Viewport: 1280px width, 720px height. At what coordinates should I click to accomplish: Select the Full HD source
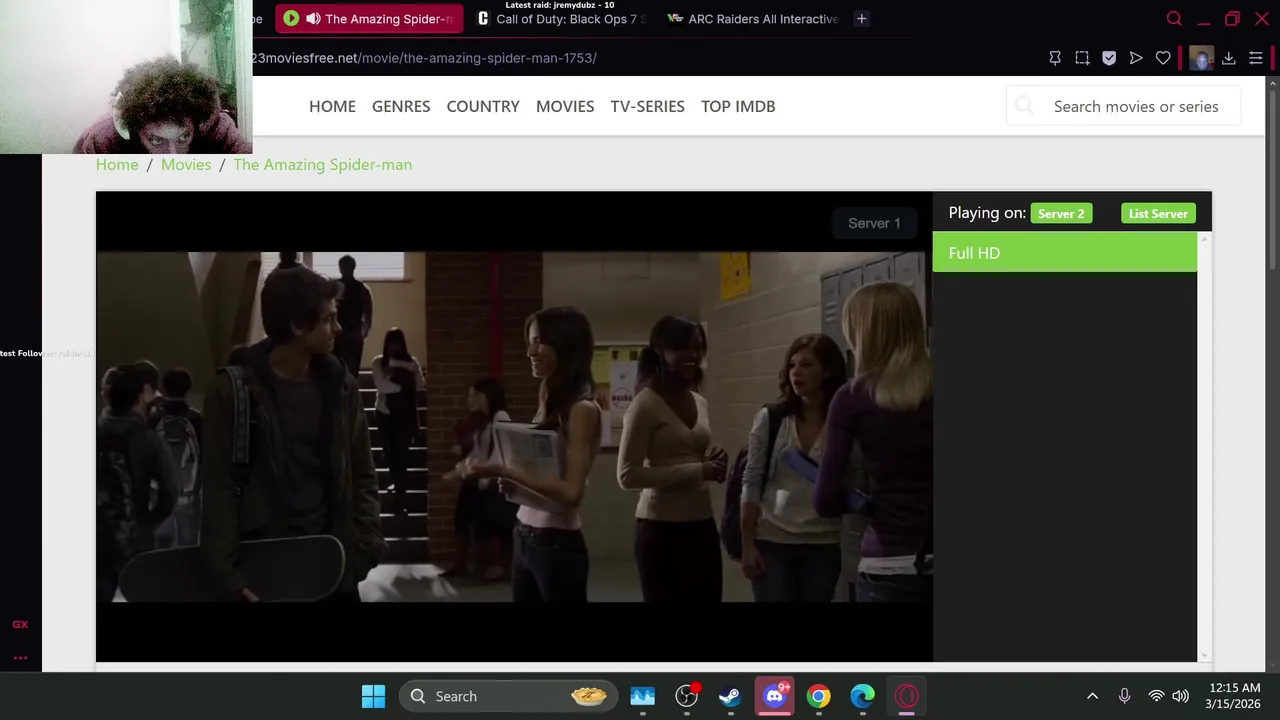pyautogui.click(x=1064, y=253)
